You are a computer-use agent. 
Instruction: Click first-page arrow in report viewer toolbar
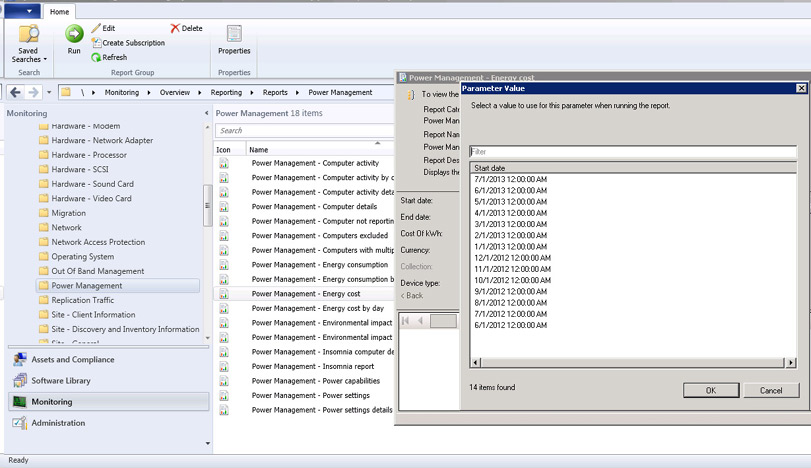(x=406, y=321)
